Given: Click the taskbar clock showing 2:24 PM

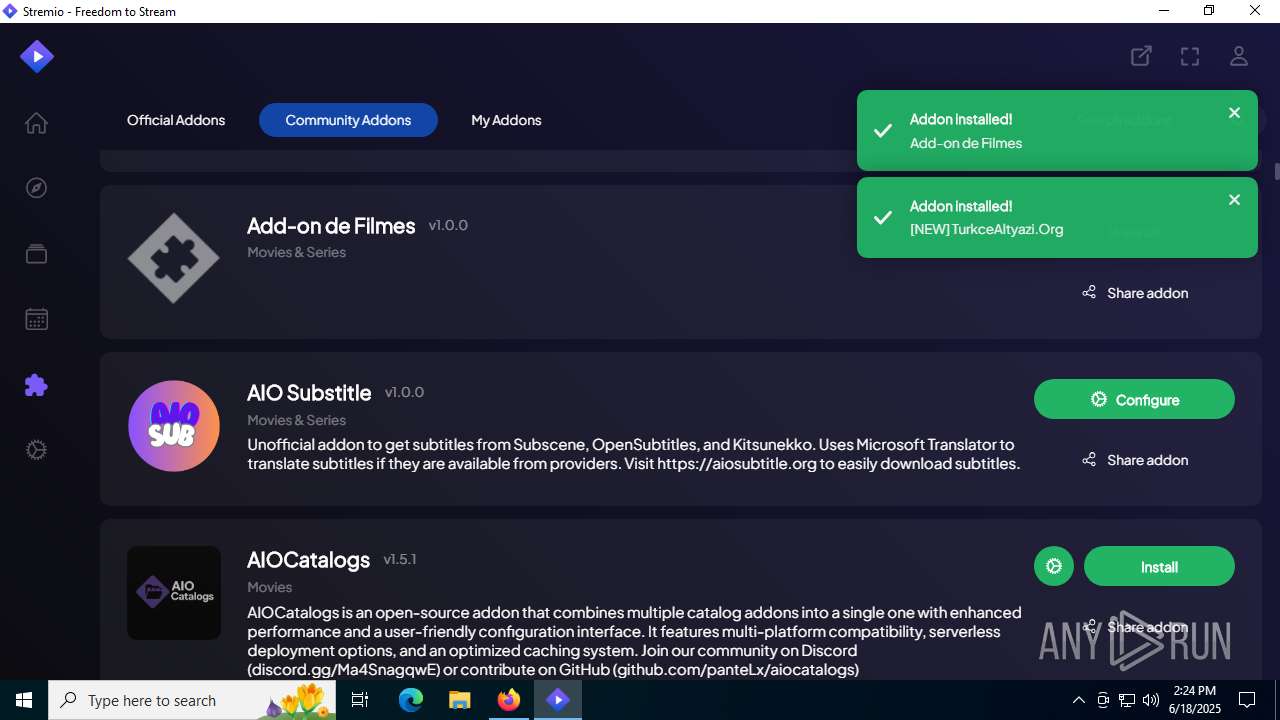Looking at the screenshot, I should point(1195,700).
